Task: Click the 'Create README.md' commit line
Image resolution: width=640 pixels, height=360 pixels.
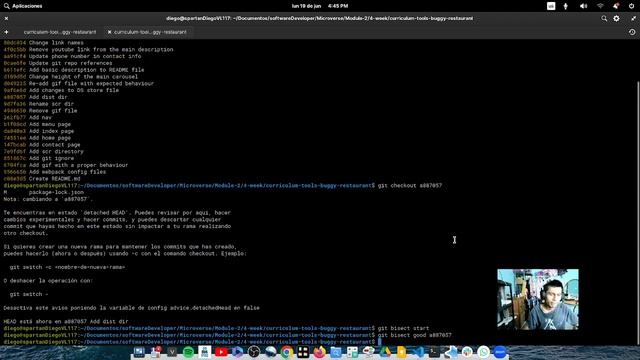Action: pos(42,179)
